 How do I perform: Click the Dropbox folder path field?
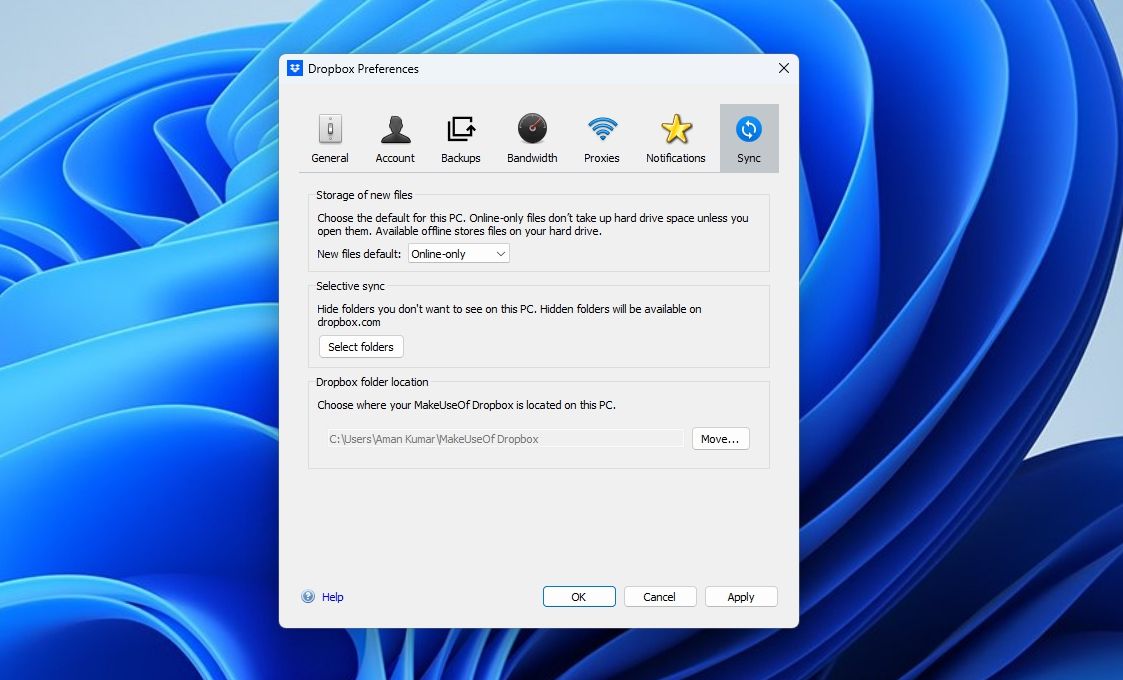point(505,439)
